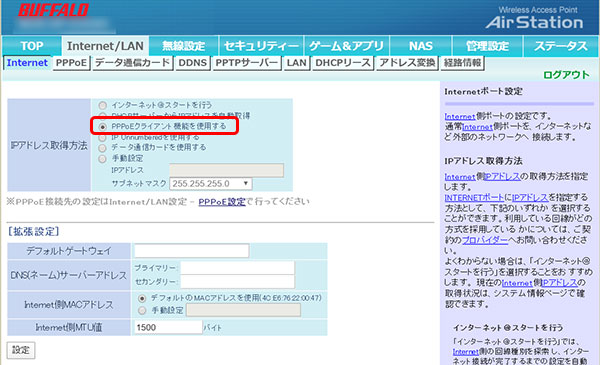Screen dimensions: 600x365
Task: Click the ログアウト link
Action: [x=566, y=75]
